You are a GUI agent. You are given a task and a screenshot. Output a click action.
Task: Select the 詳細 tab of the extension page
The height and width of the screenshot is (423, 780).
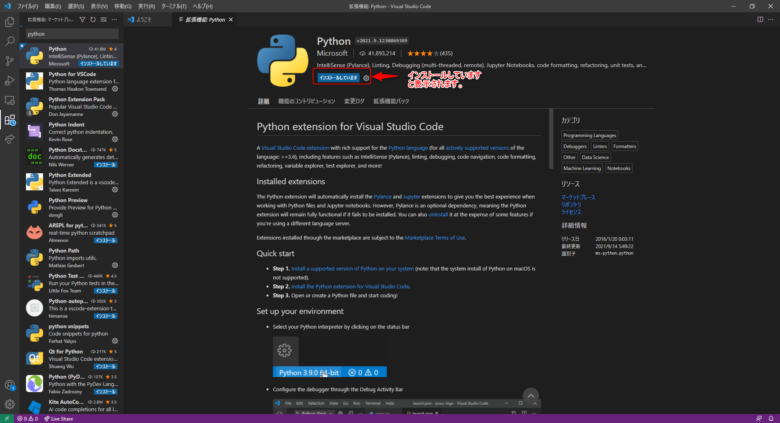[x=263, y=101]
